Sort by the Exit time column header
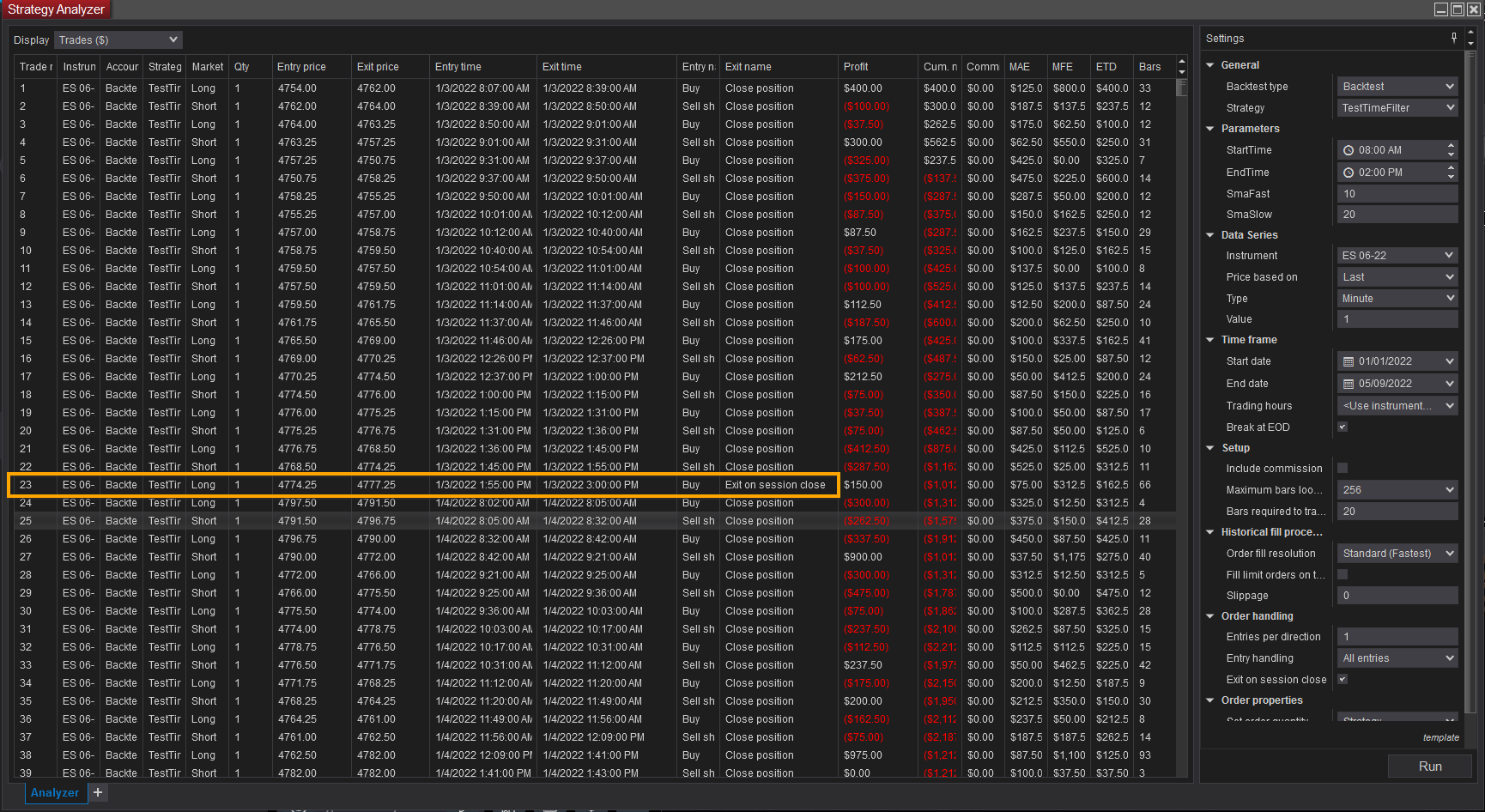This screenshot has width=1485, height=812. click(607, 67)
